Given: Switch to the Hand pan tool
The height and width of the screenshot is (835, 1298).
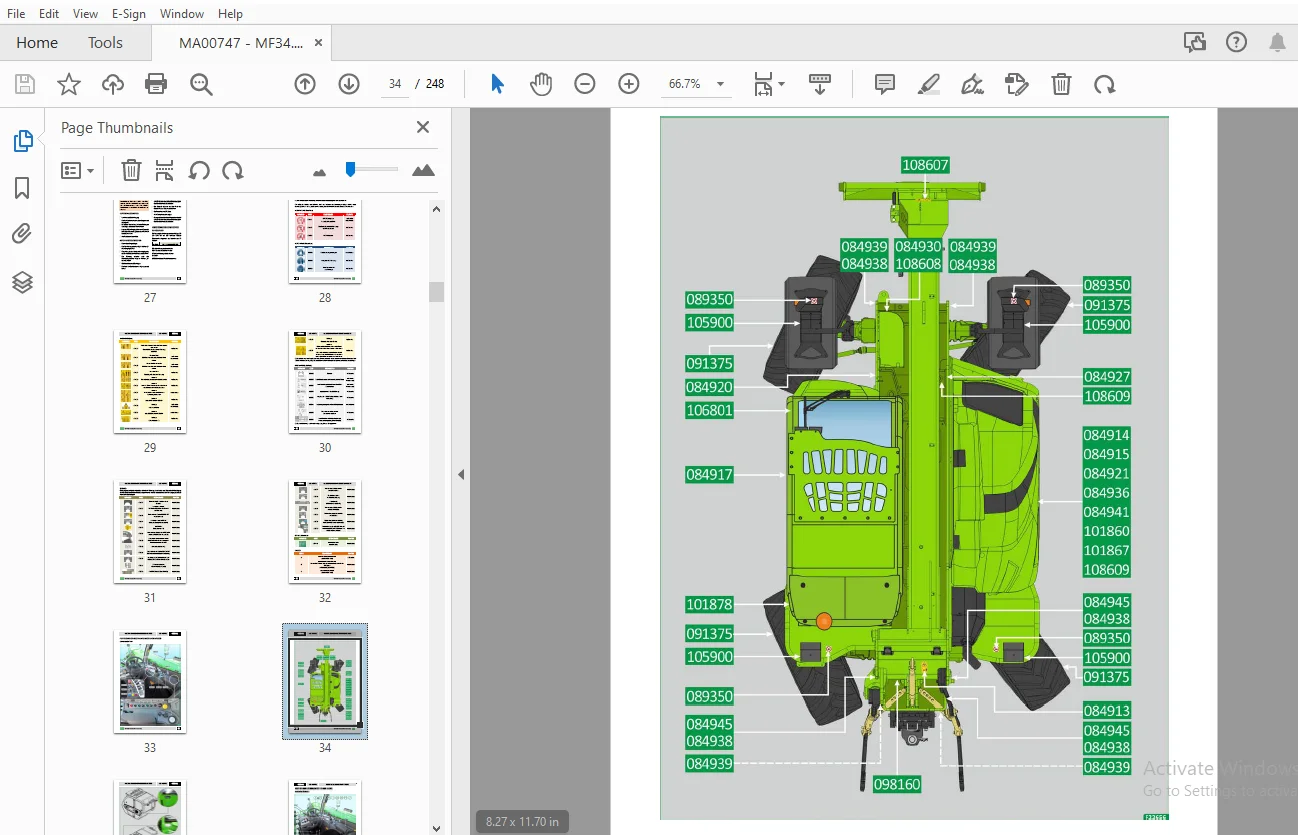Looking at the screenshot, I should tap(541, 84).
